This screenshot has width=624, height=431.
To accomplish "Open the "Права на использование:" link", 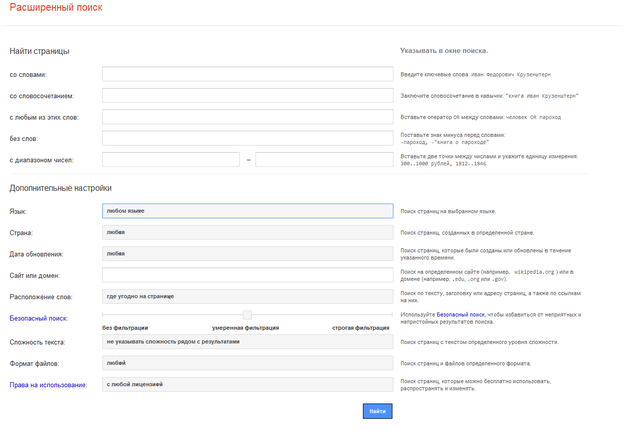I will coord(48,384).
